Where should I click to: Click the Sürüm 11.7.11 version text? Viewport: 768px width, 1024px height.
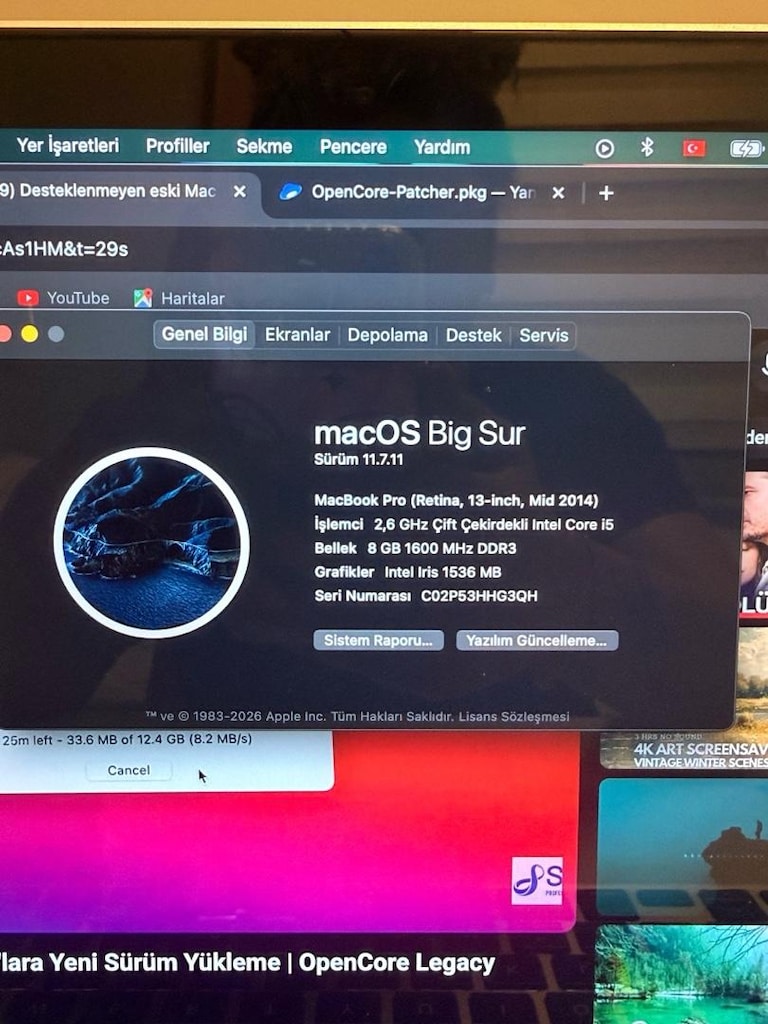359,459
